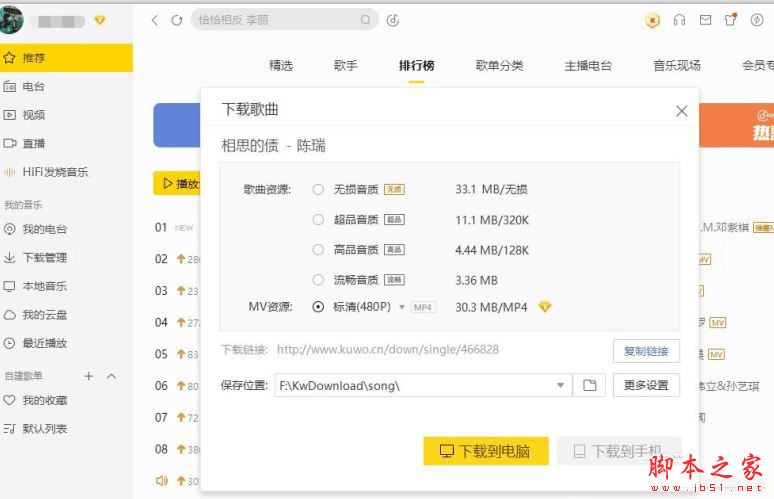
Task: Click the search magnifier icon
Action: click(365, 20)
